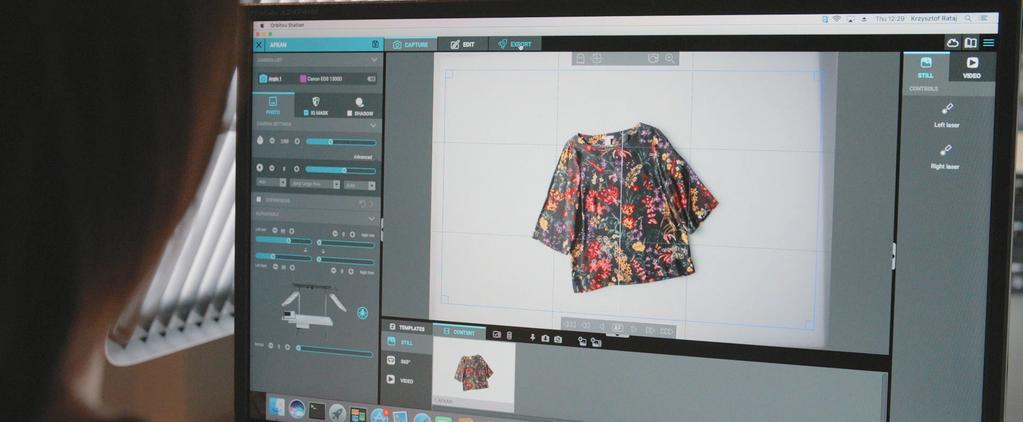Select STILL in the templates list
The image size is (1023, 422).
point(406,342)
